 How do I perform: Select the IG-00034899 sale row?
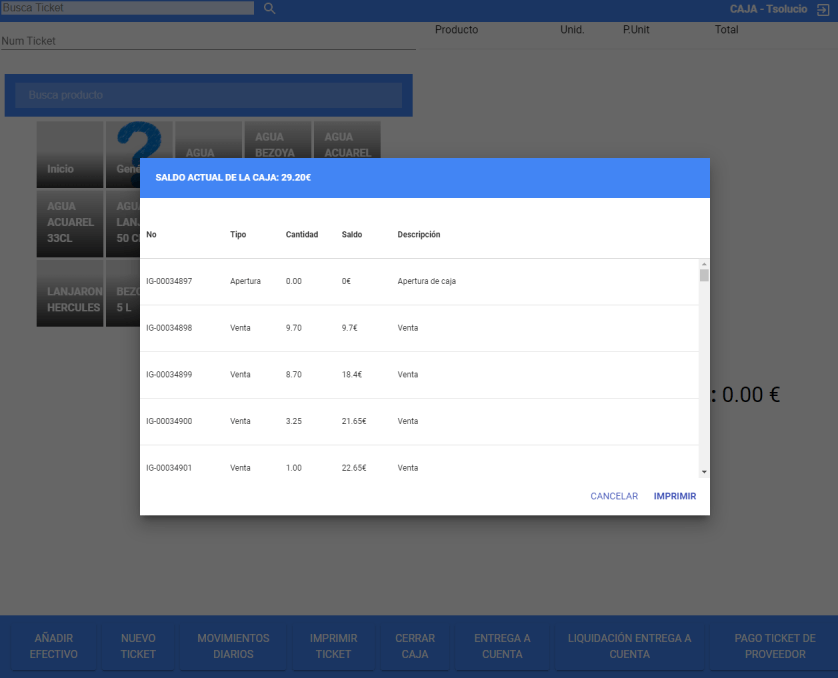[419, 374]
